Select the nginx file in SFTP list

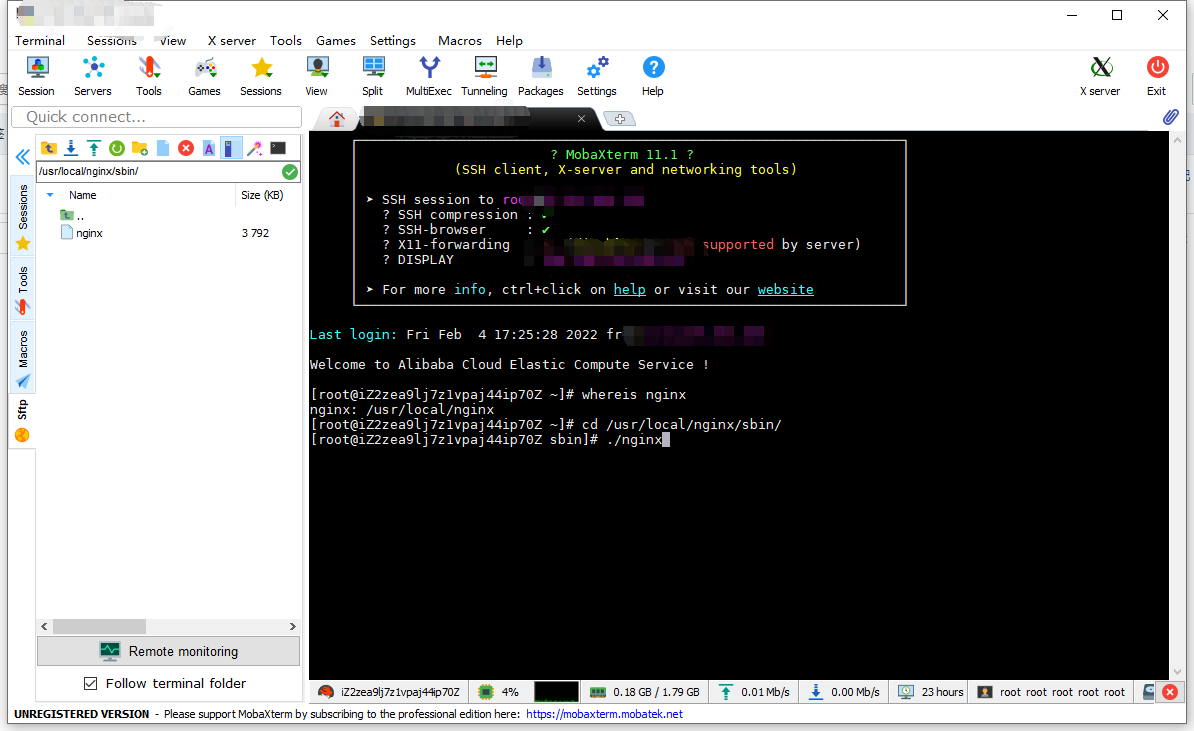89,233
